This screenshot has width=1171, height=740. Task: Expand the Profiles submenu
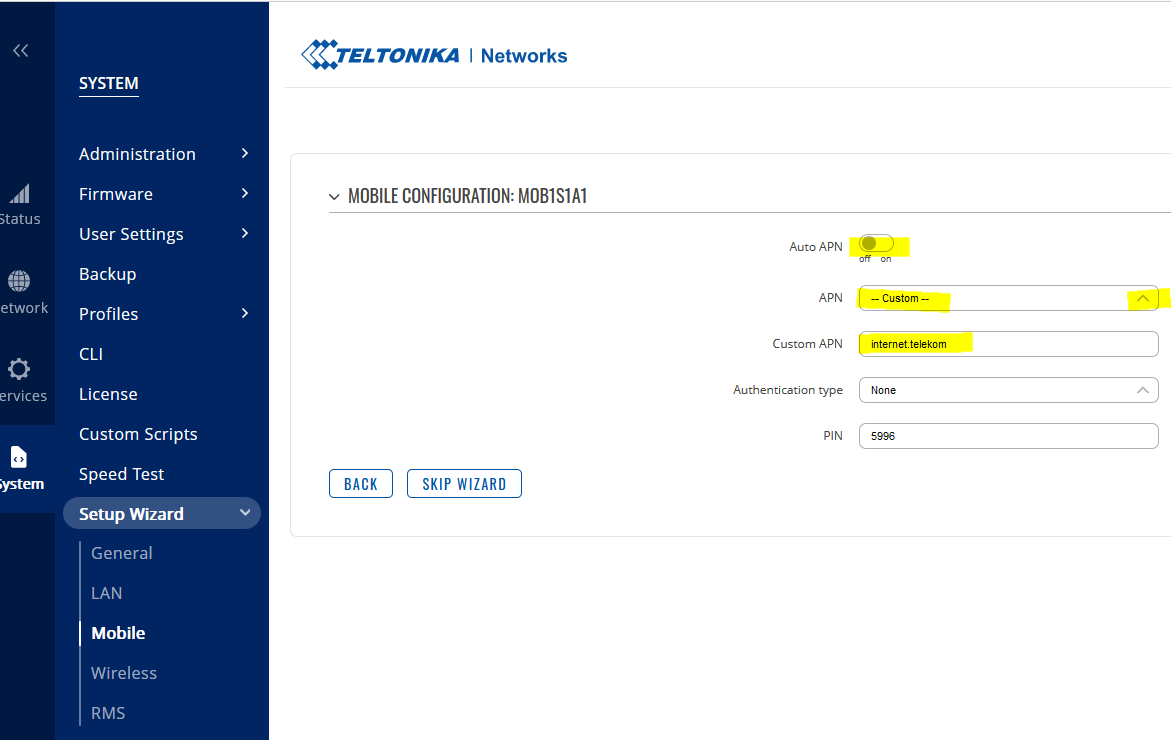tap(244, 314)
